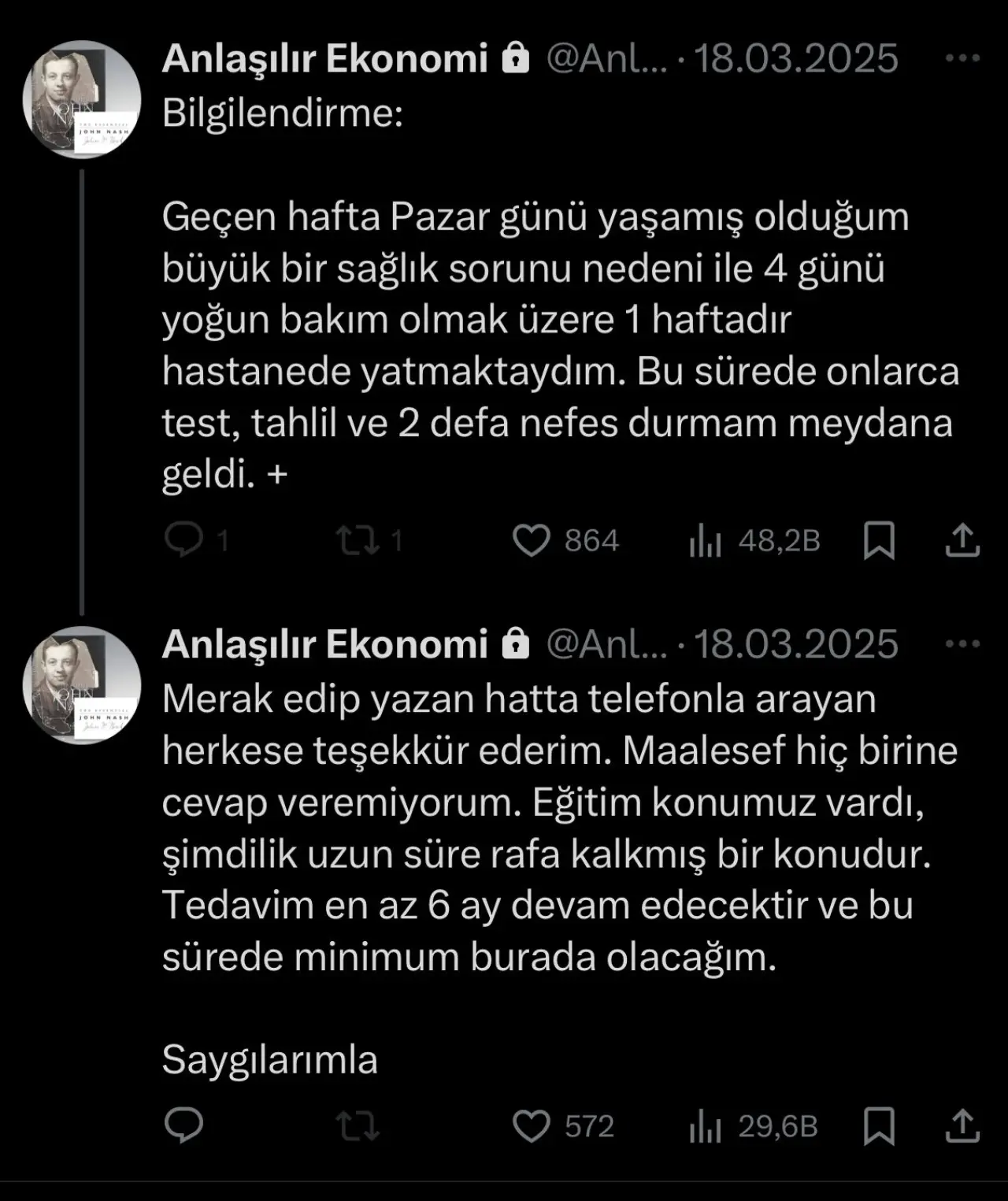View analytics of 48,2B views tweet
This screenshot has width=1008, height=1201.
pyautogui.click(x=706, y=541)
